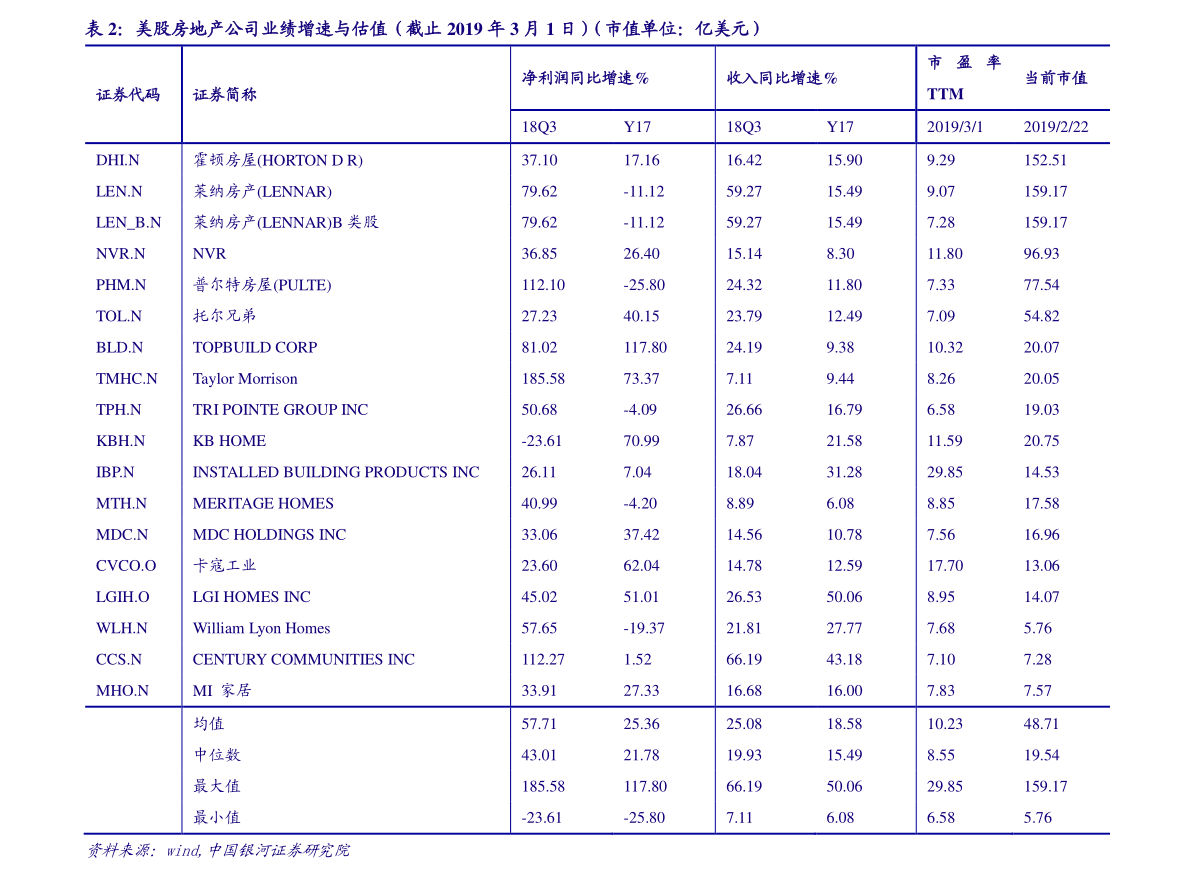Click the 证券代码 column header
The width and height of the screenshot is (1191, 880).
tap(127, 95)
